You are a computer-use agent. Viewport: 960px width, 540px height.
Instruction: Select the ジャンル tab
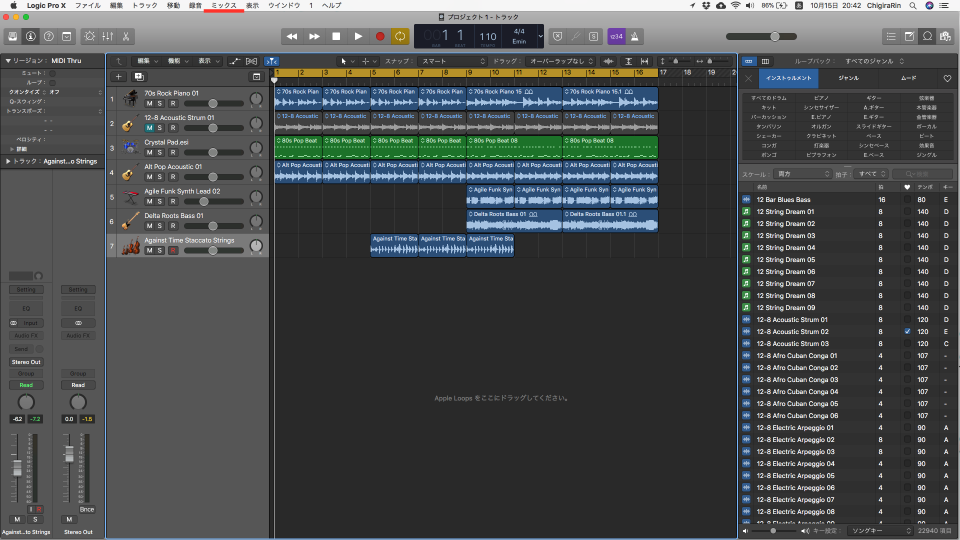(849, 78)
